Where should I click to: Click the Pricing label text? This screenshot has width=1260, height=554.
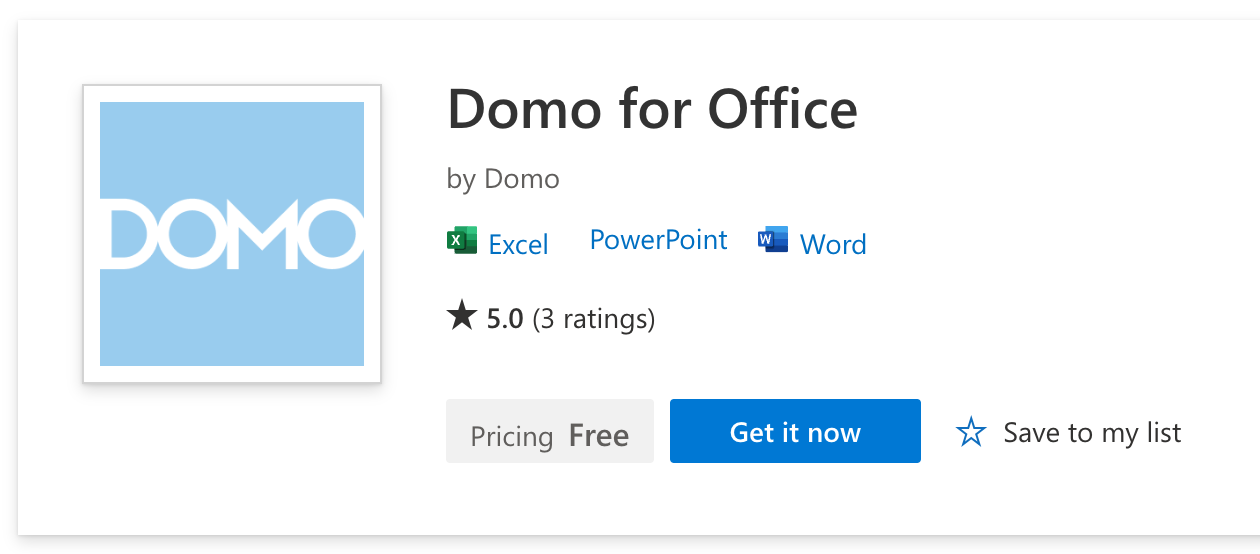point(511,437)
